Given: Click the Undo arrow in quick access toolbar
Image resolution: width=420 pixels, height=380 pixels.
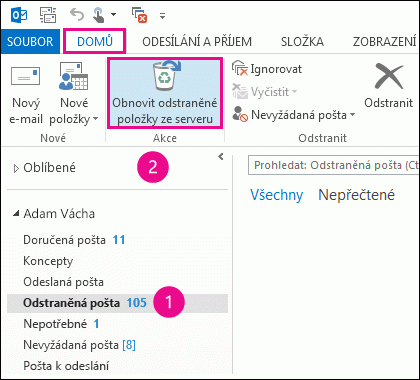Looking at the screenshot, I should 77,14.
